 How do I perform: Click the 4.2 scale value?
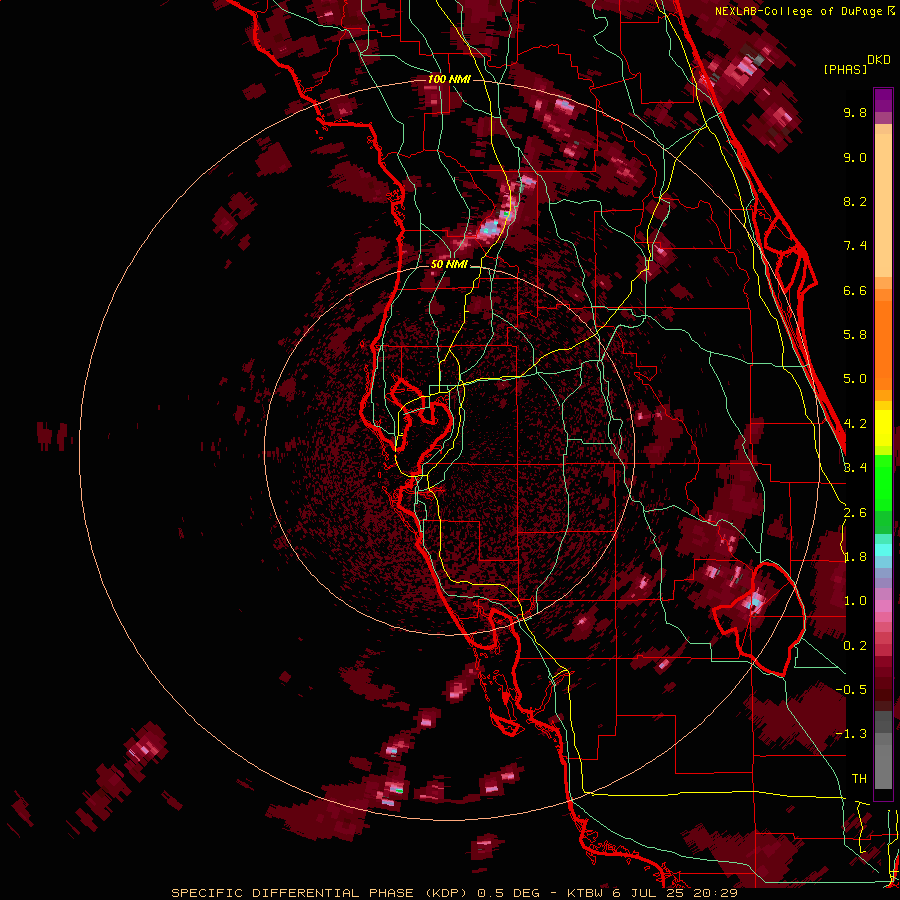tap(855, 424)
